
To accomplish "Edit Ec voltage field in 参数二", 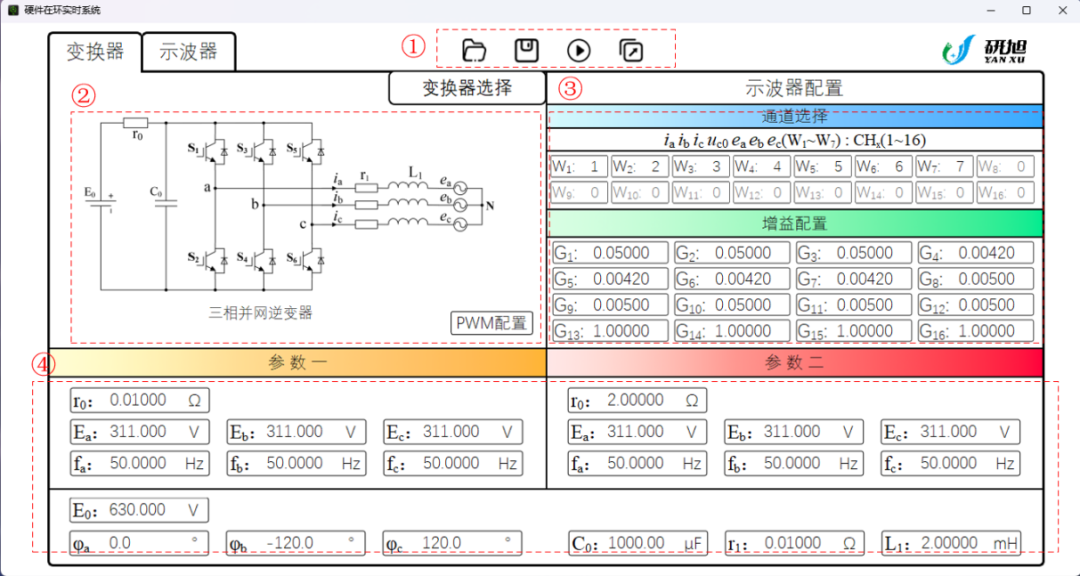I will click(x=951, y=432).
